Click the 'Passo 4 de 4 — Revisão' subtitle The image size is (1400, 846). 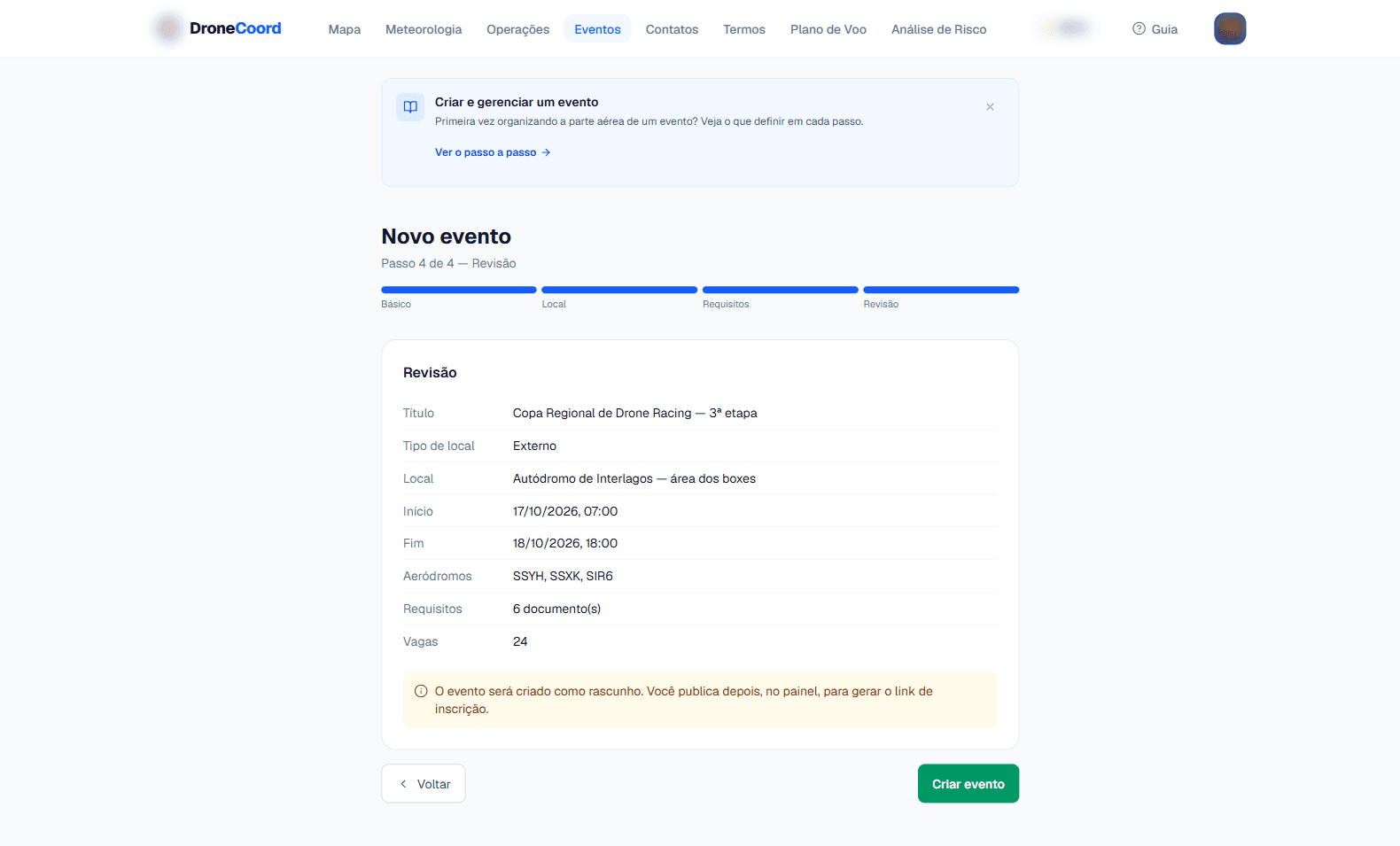pos(448,263)
